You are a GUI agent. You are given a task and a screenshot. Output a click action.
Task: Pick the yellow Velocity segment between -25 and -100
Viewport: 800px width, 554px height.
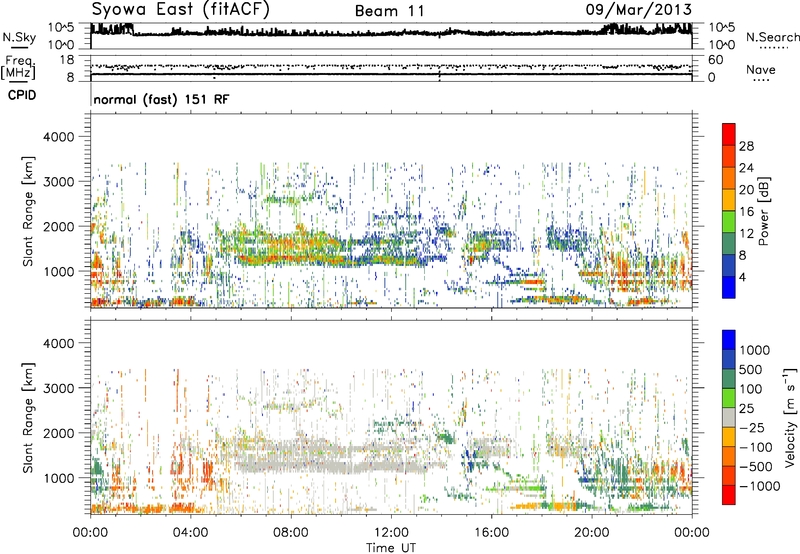[729, 437]
